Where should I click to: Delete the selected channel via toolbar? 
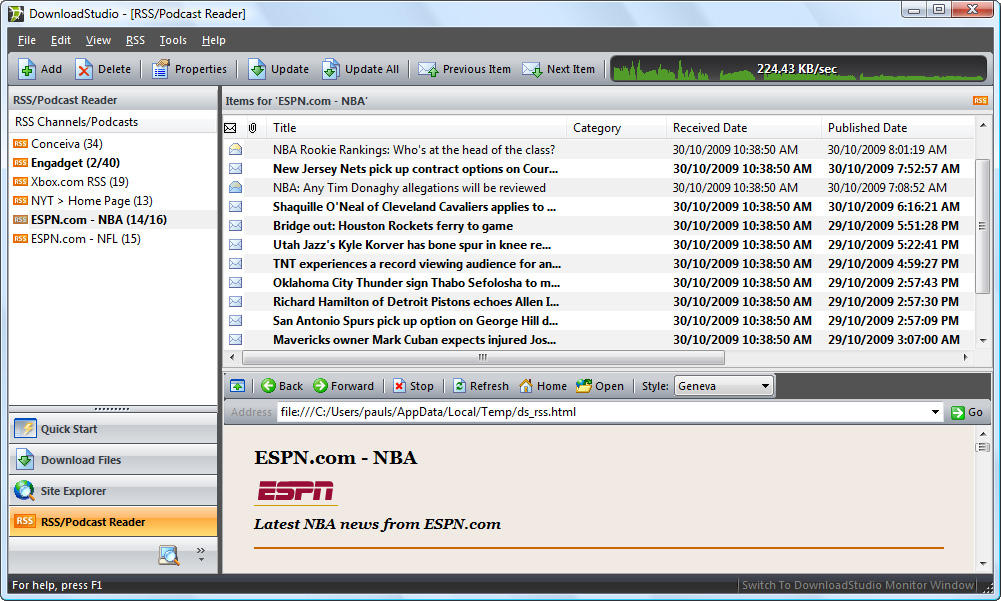click(84, 69)
